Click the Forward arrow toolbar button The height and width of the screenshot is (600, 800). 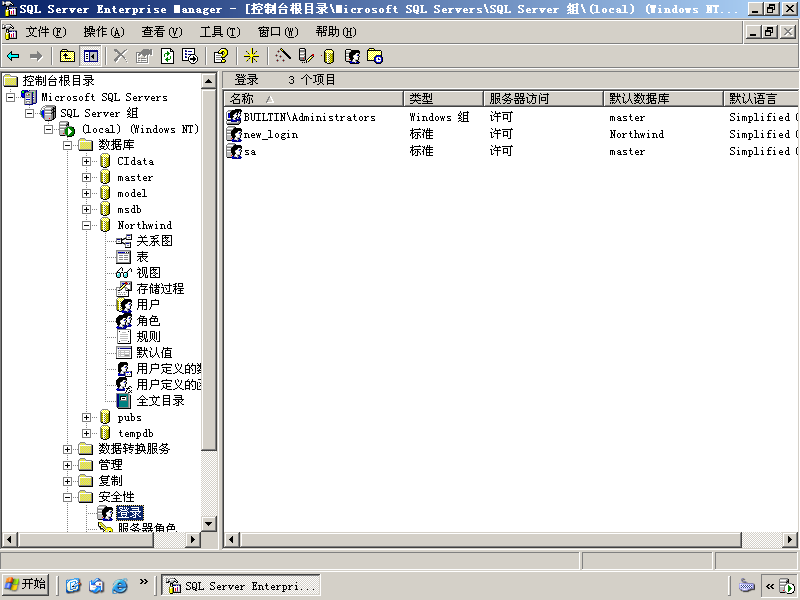36,56
